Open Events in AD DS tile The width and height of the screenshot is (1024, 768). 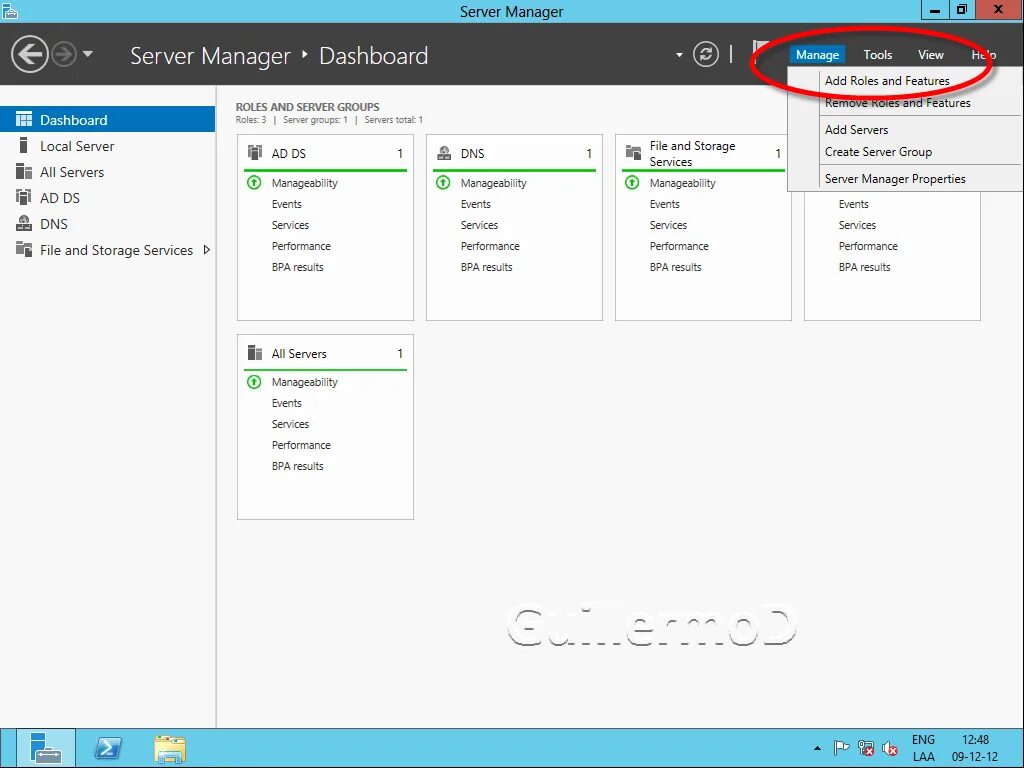pos(287,204)
